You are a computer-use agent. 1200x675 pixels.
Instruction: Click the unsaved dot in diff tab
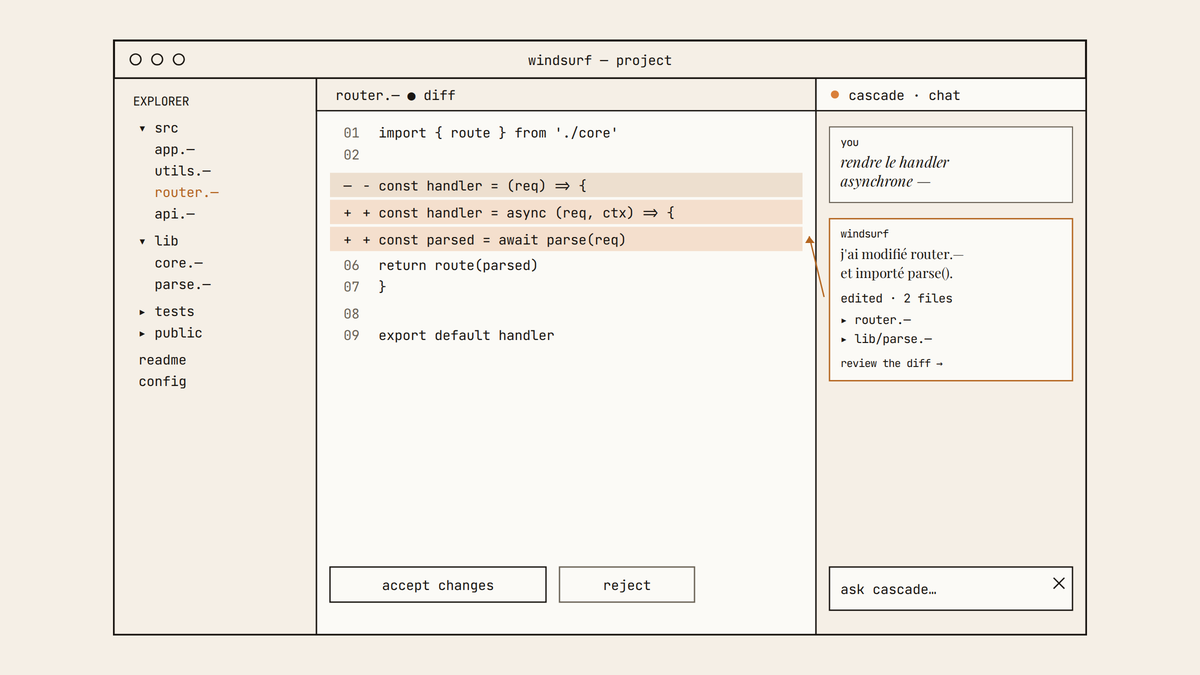(412, 96)
